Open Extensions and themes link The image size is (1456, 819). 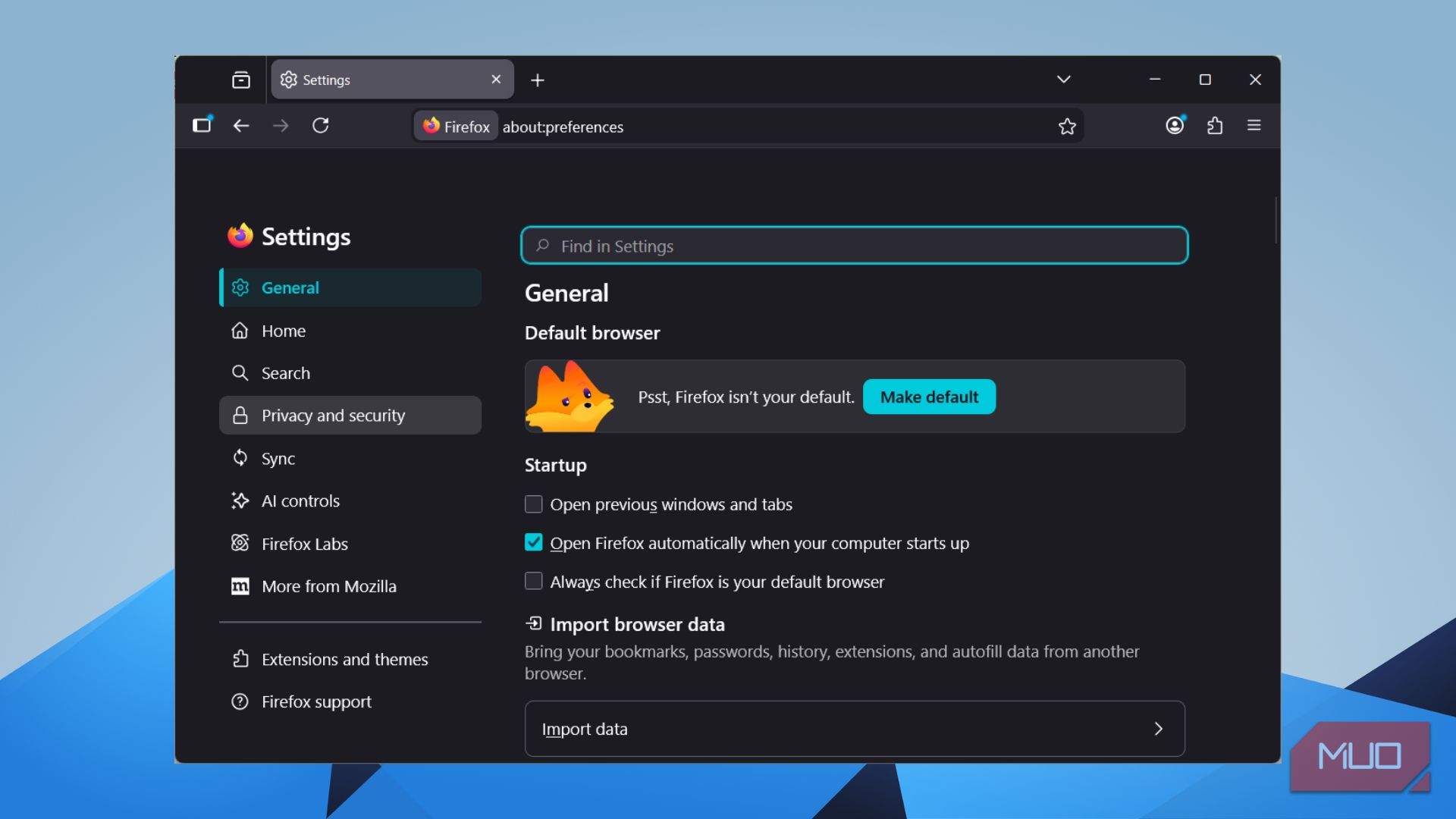click(x=350, y=659)
